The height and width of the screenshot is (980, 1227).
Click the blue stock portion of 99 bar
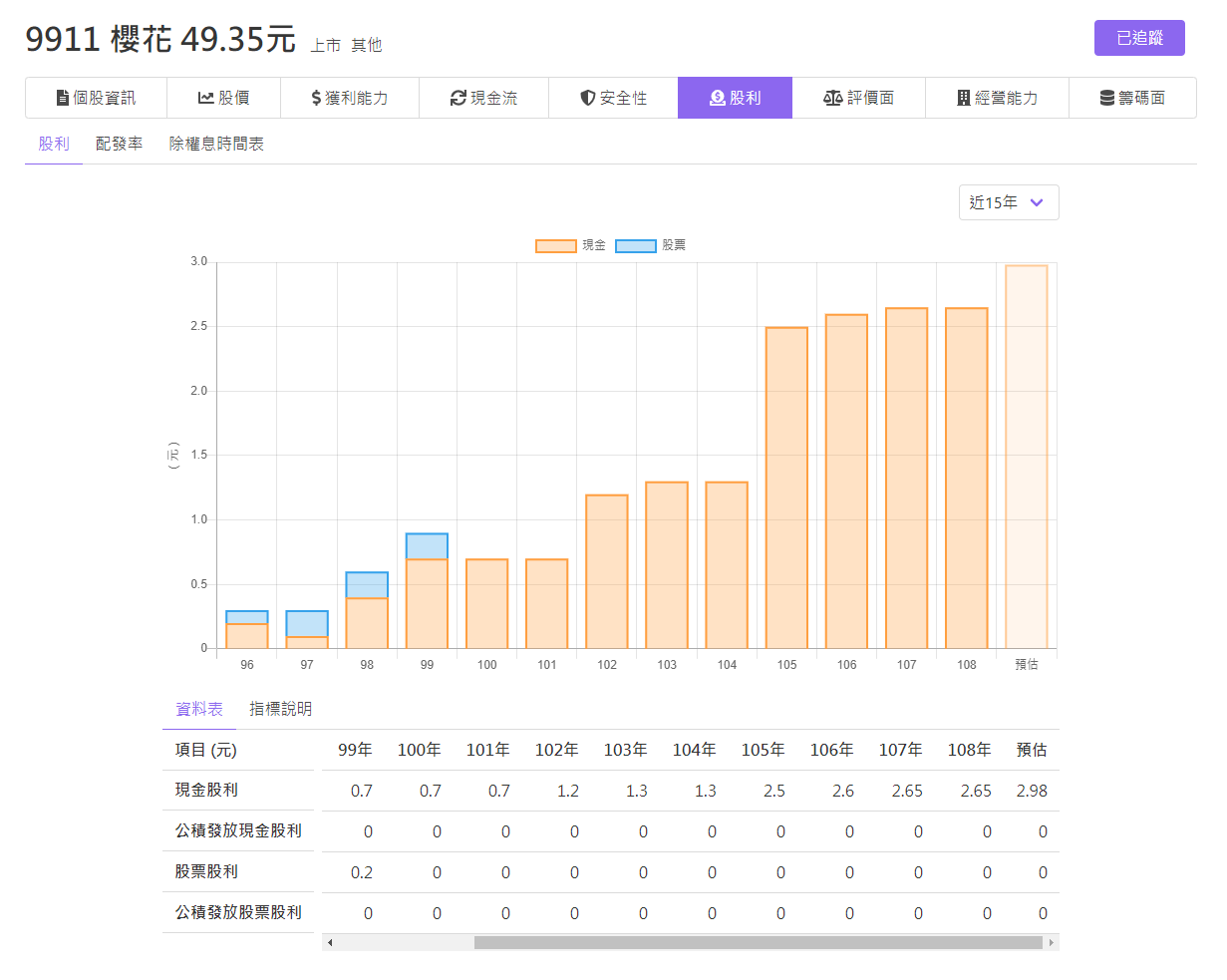click(x=427, y=546)
